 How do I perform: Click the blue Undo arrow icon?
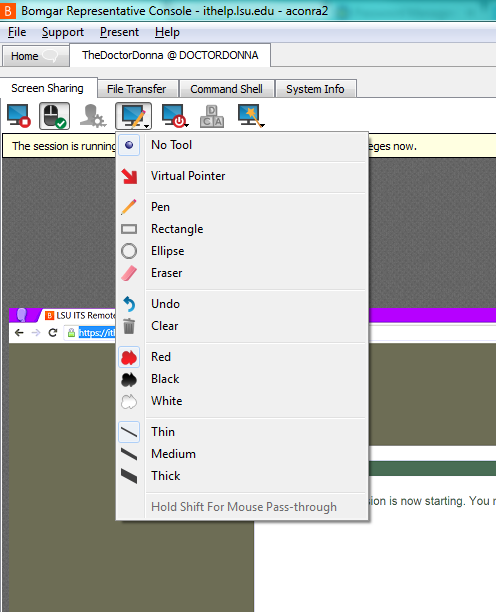[129, 304]
